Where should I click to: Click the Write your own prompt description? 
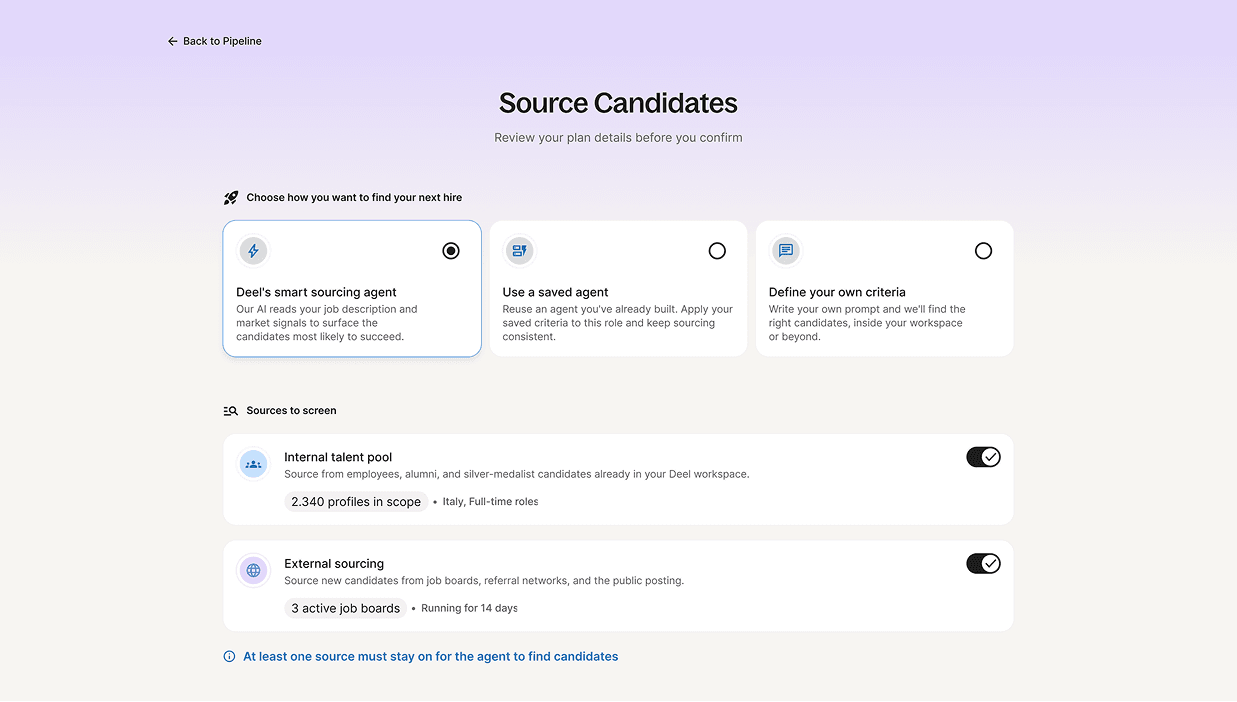click(867, 323)
